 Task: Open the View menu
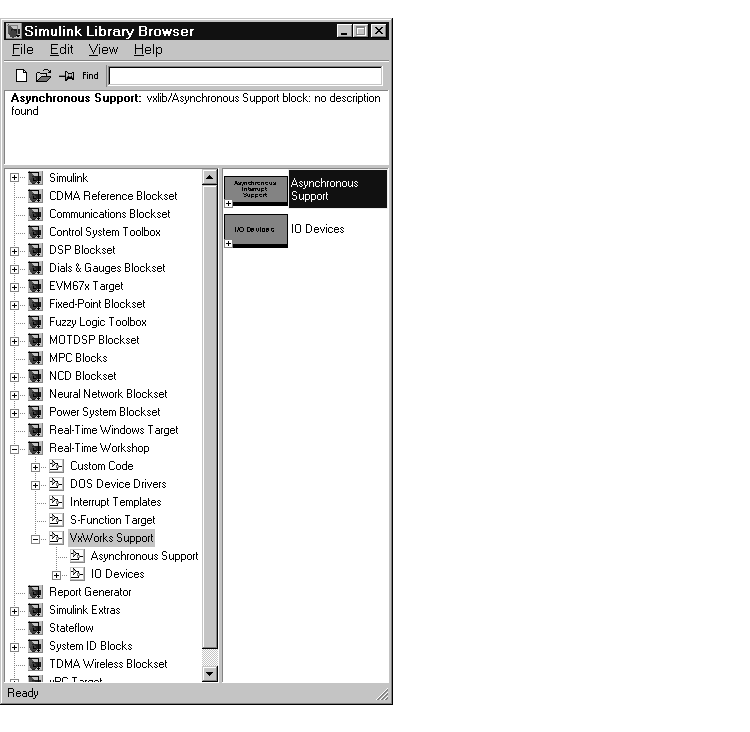coord(103,50)
